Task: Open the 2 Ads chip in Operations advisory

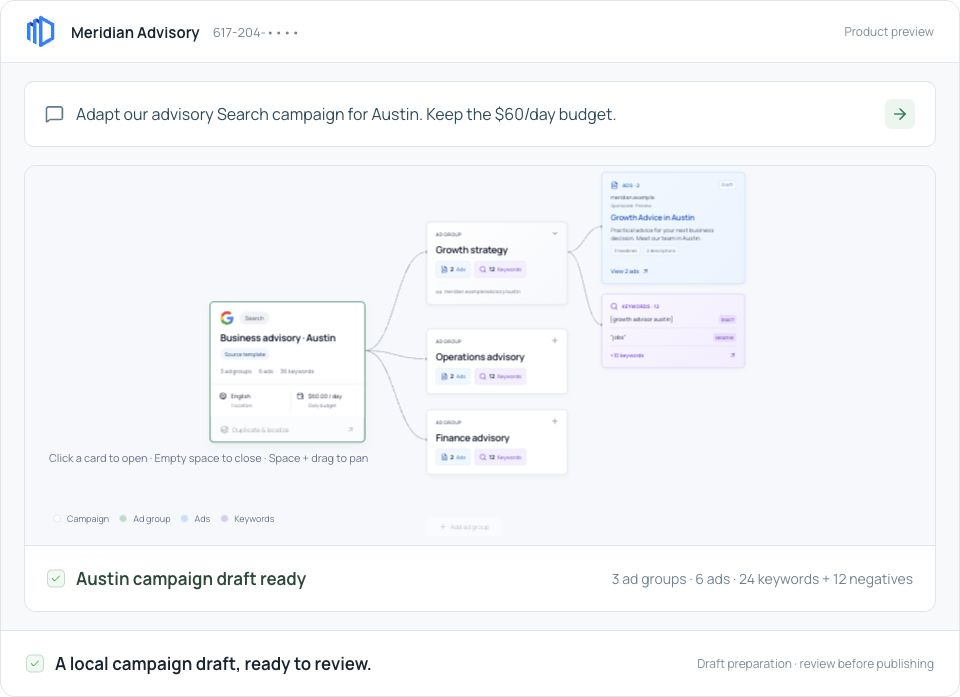Action: [454, 376]
